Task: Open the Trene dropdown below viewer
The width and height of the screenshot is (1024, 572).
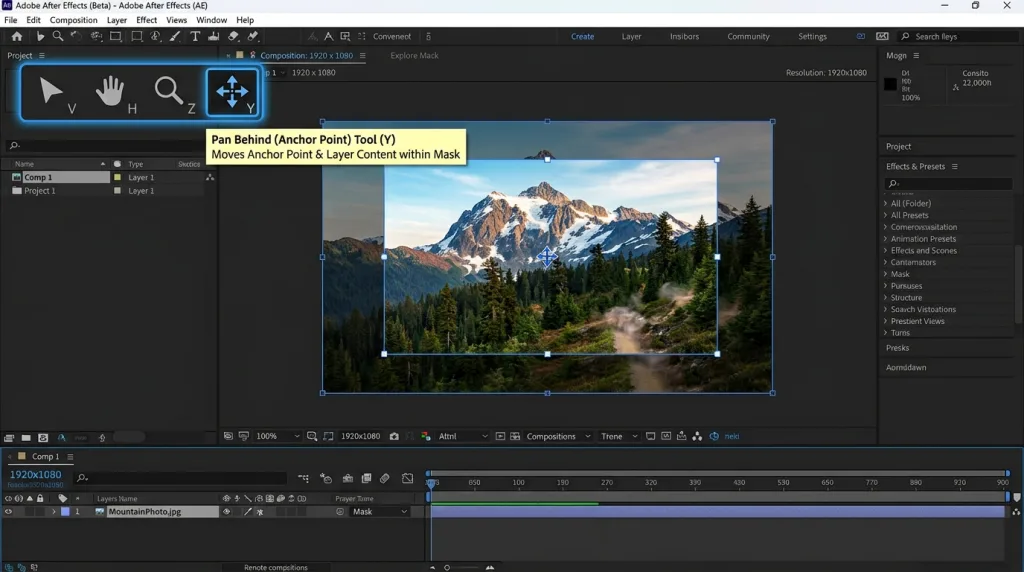Action: tap(618, 436)
